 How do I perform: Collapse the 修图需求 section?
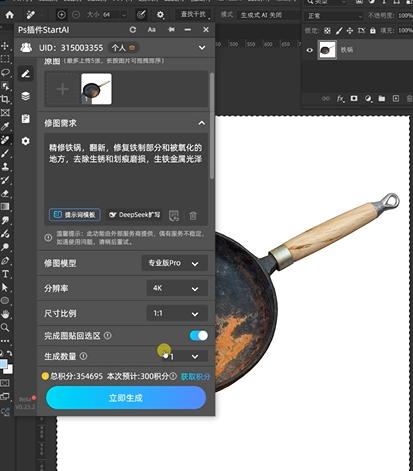[x=202, y=123]
